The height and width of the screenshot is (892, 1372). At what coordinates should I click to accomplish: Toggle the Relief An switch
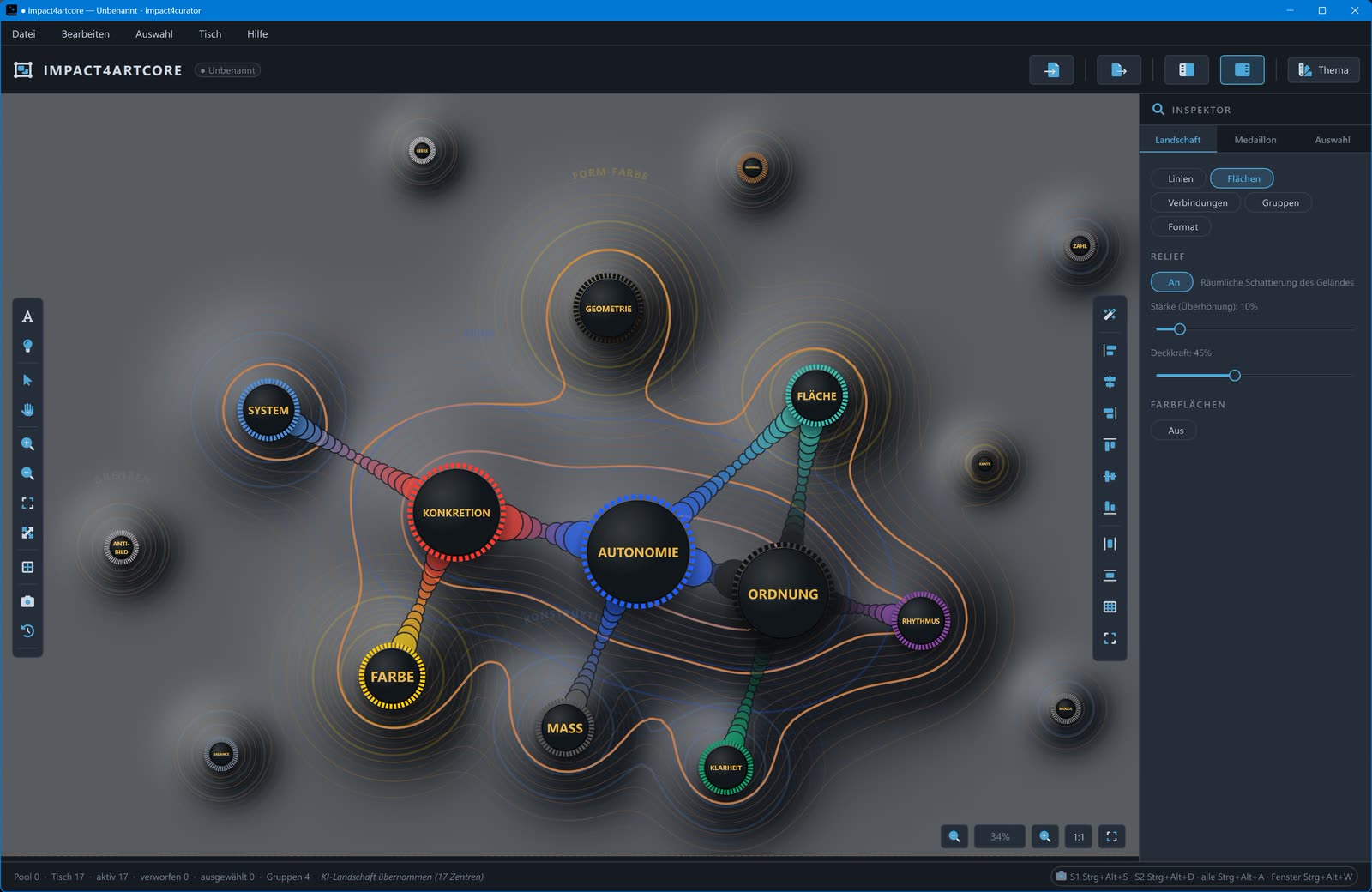(1173, 282)
